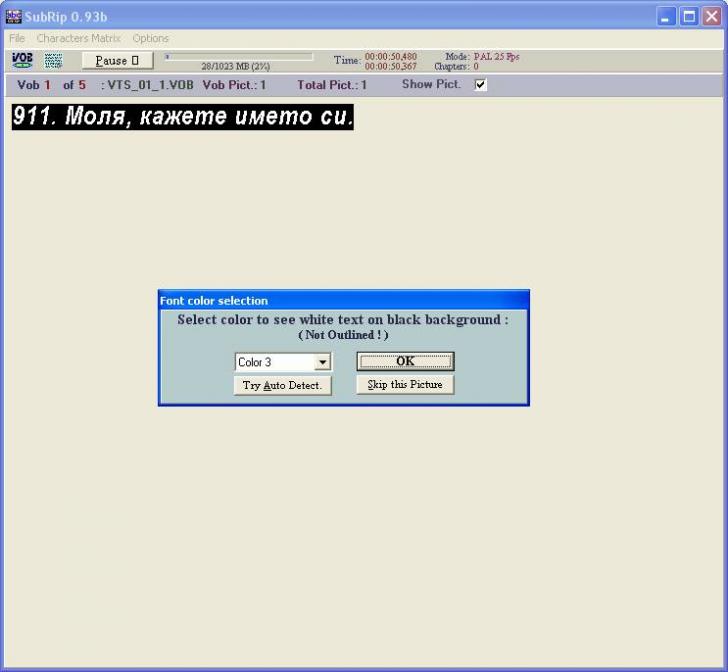Toggle the Show Pict. checkbox
This screenshot has width=728, height=672.
(480, 85)
